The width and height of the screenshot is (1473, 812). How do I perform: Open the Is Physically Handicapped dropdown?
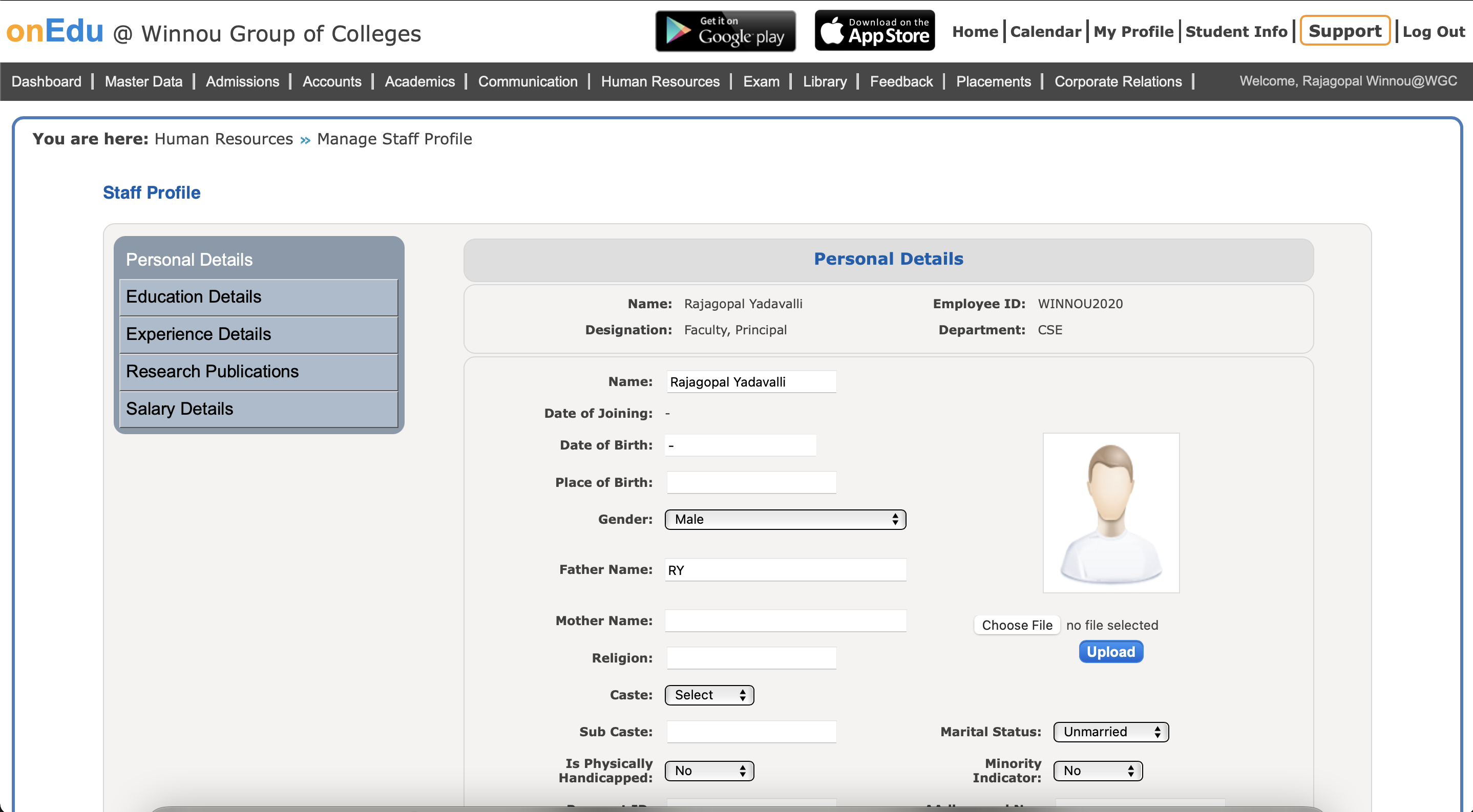[x=709, y=771]
